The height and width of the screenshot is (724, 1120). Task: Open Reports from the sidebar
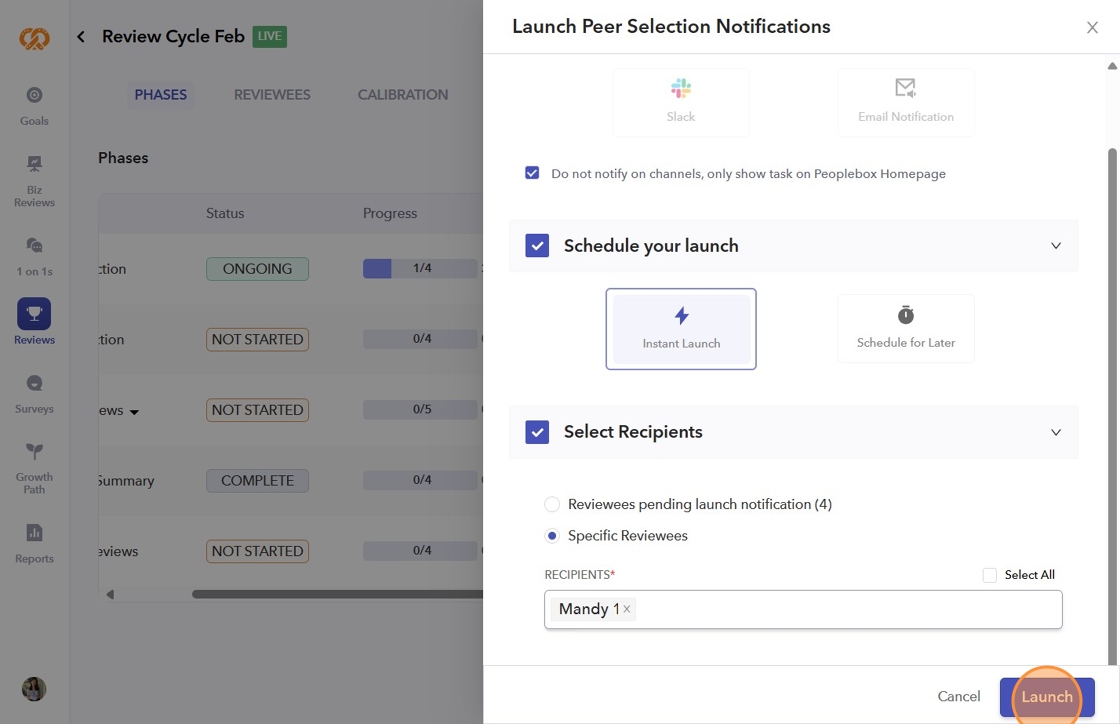34,543
